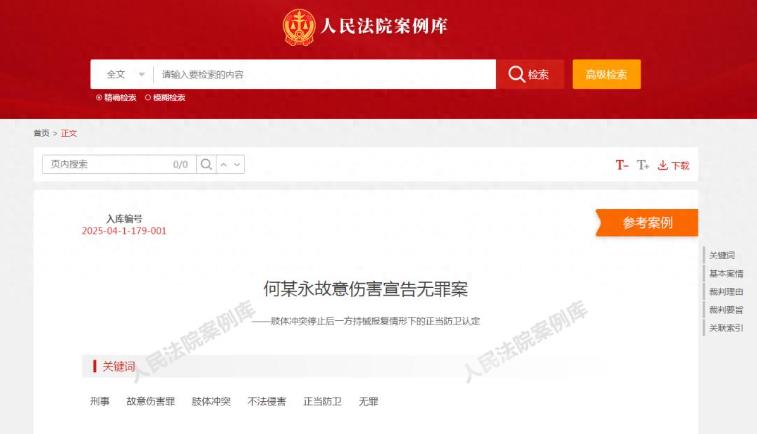Click the court emblem logo
Screen dimensions: 757x434
pos(299,27)
